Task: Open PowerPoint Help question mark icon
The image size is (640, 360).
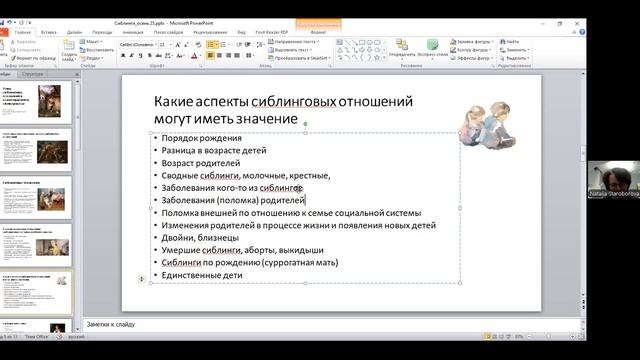Action: [582, 32]
